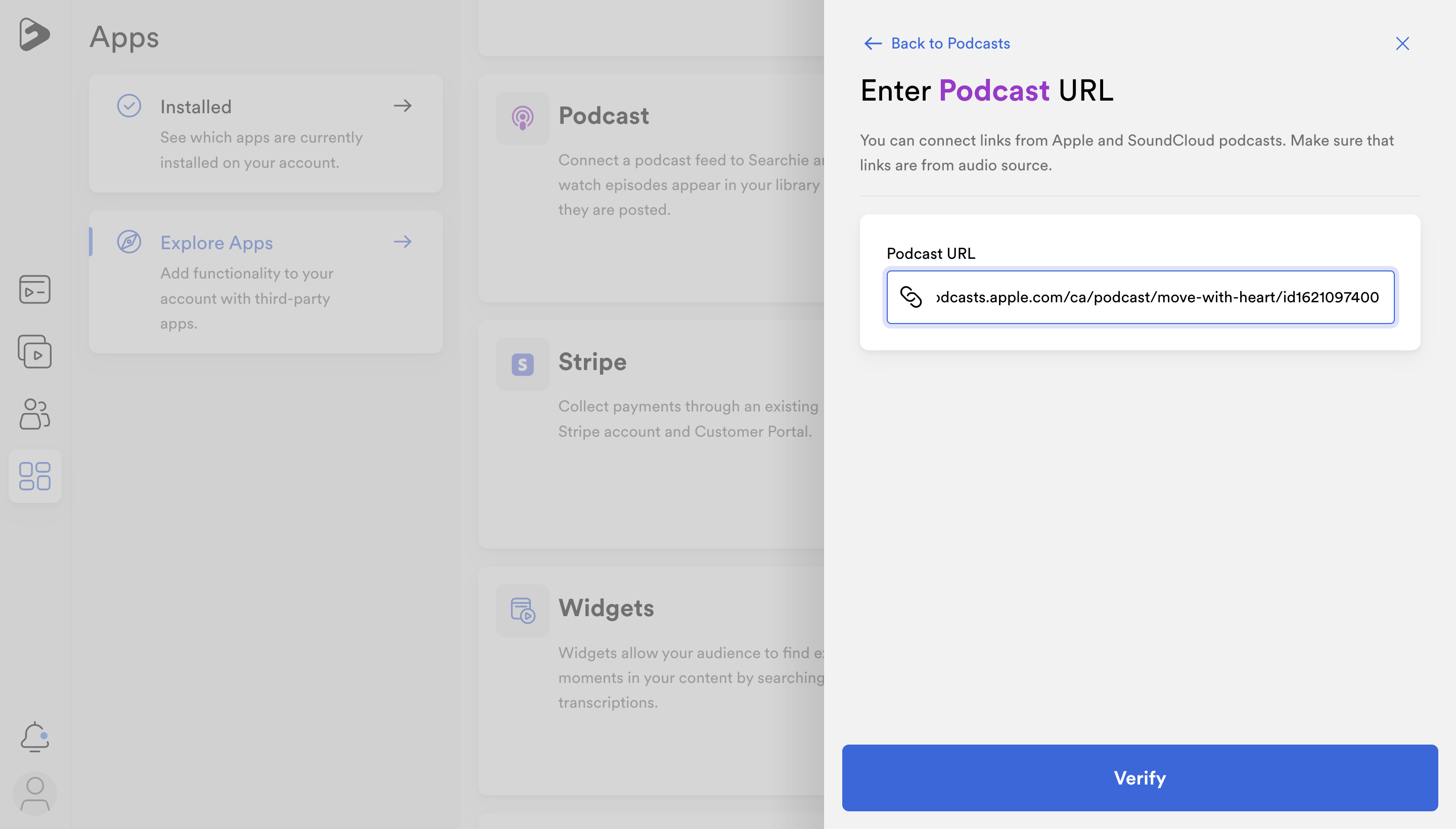Click 'Widgets allow your audience' description

[x=691, y=677]
